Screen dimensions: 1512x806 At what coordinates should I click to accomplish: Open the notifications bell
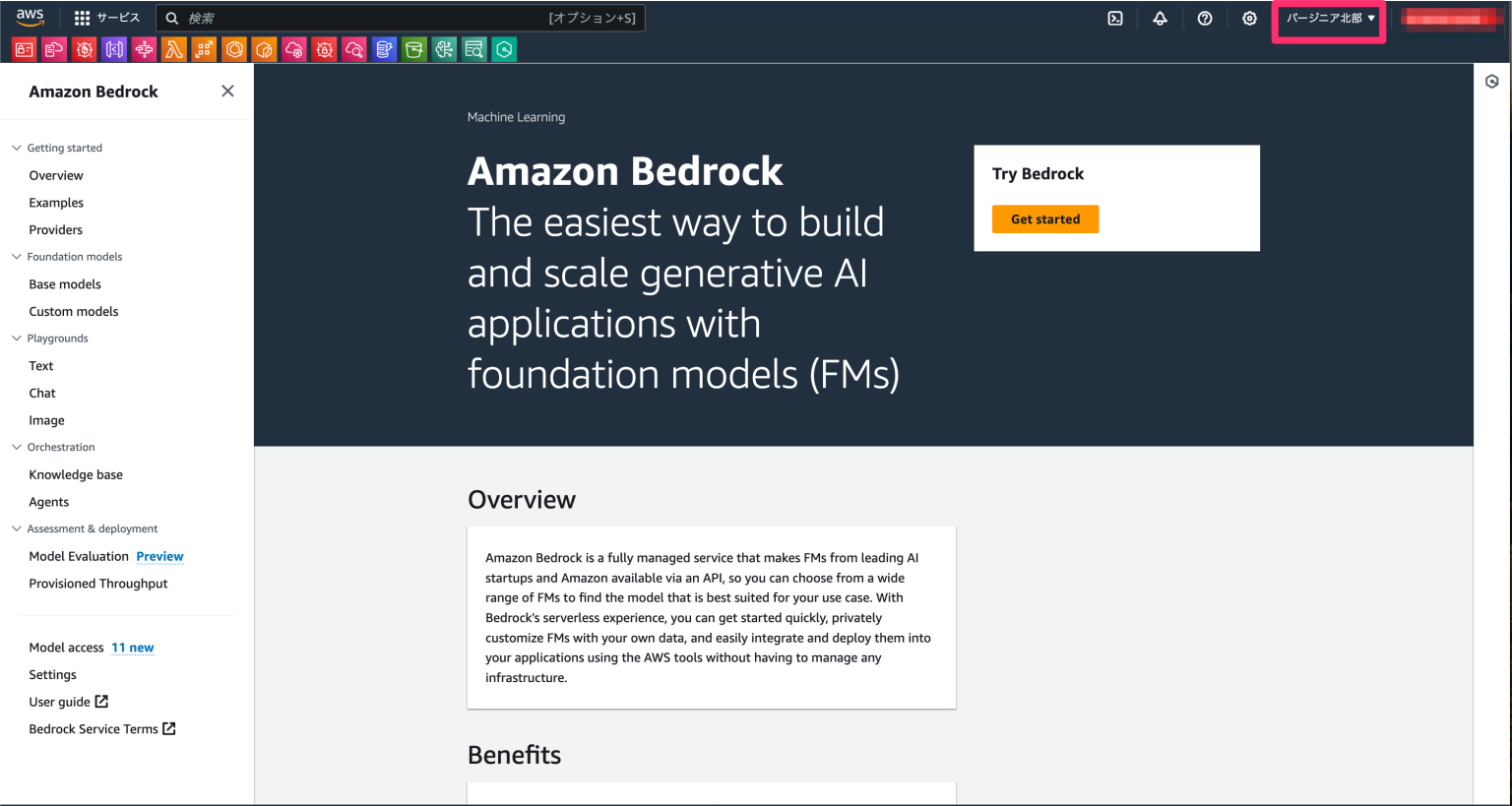(1160, 18)
